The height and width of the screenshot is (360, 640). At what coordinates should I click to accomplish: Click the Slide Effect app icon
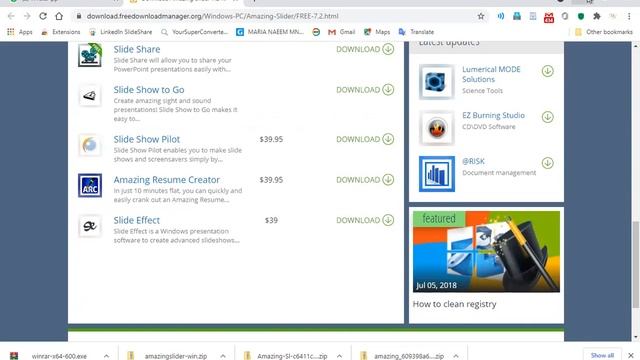pyautogui.click(x=90, y=226)
